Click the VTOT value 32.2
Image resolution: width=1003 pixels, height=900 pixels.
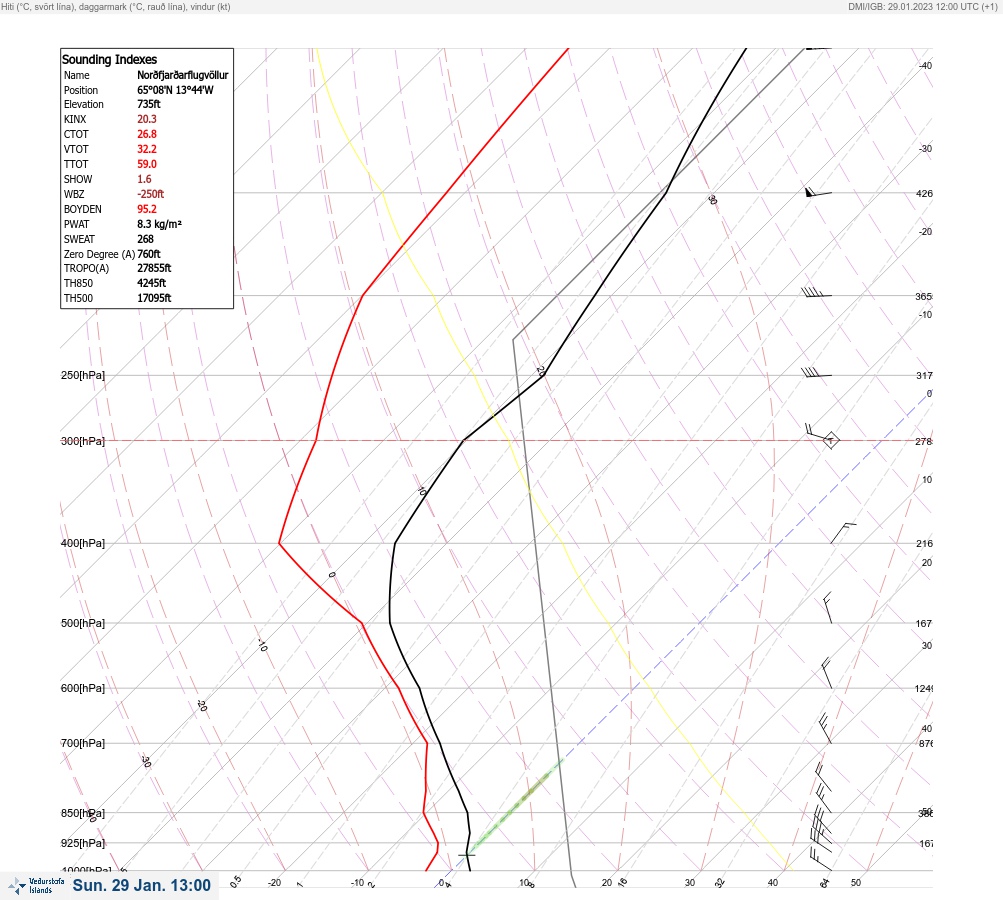(x=146, y=149)
